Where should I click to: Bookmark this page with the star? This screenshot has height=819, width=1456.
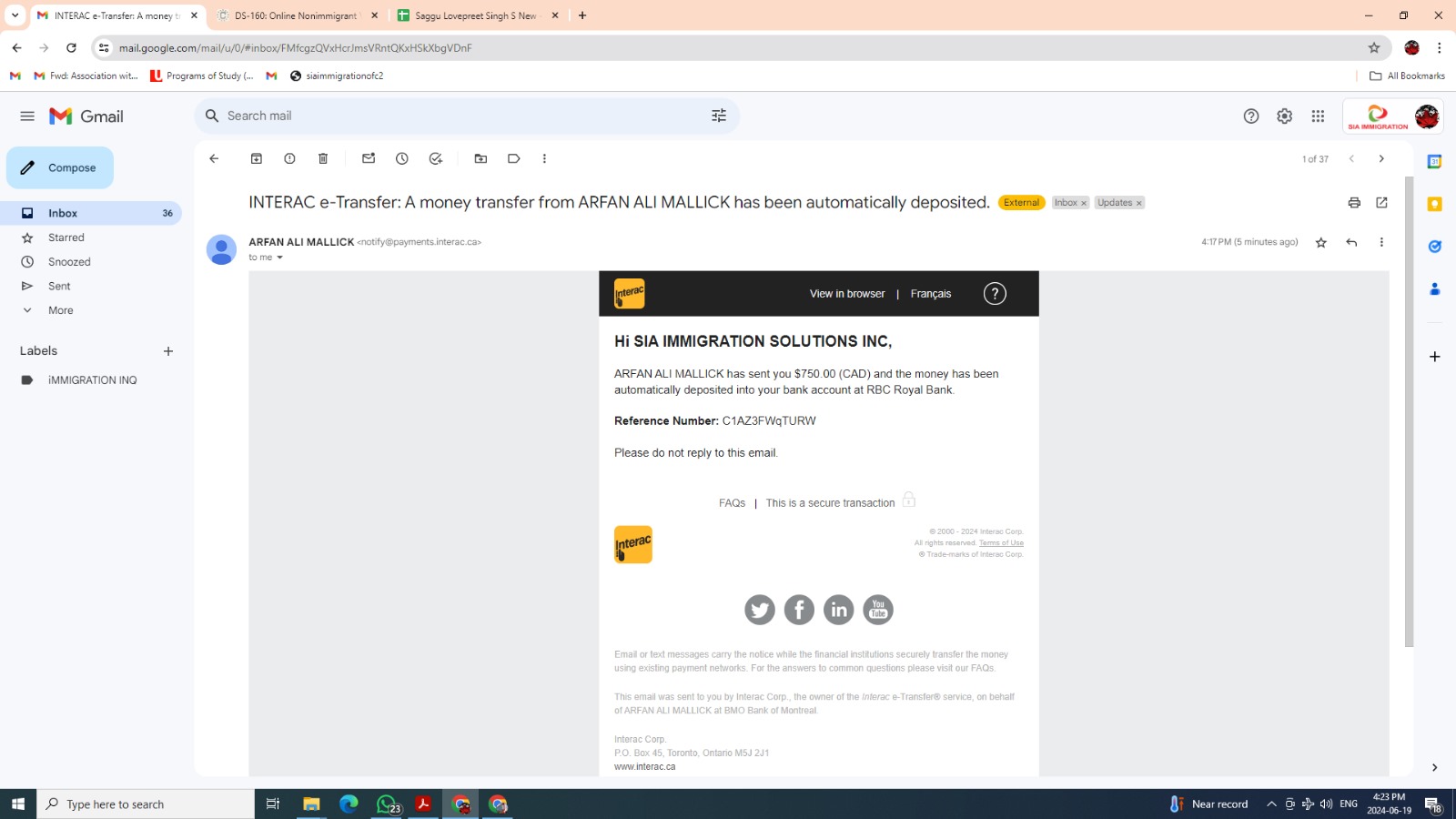[x=1374, y=47]
